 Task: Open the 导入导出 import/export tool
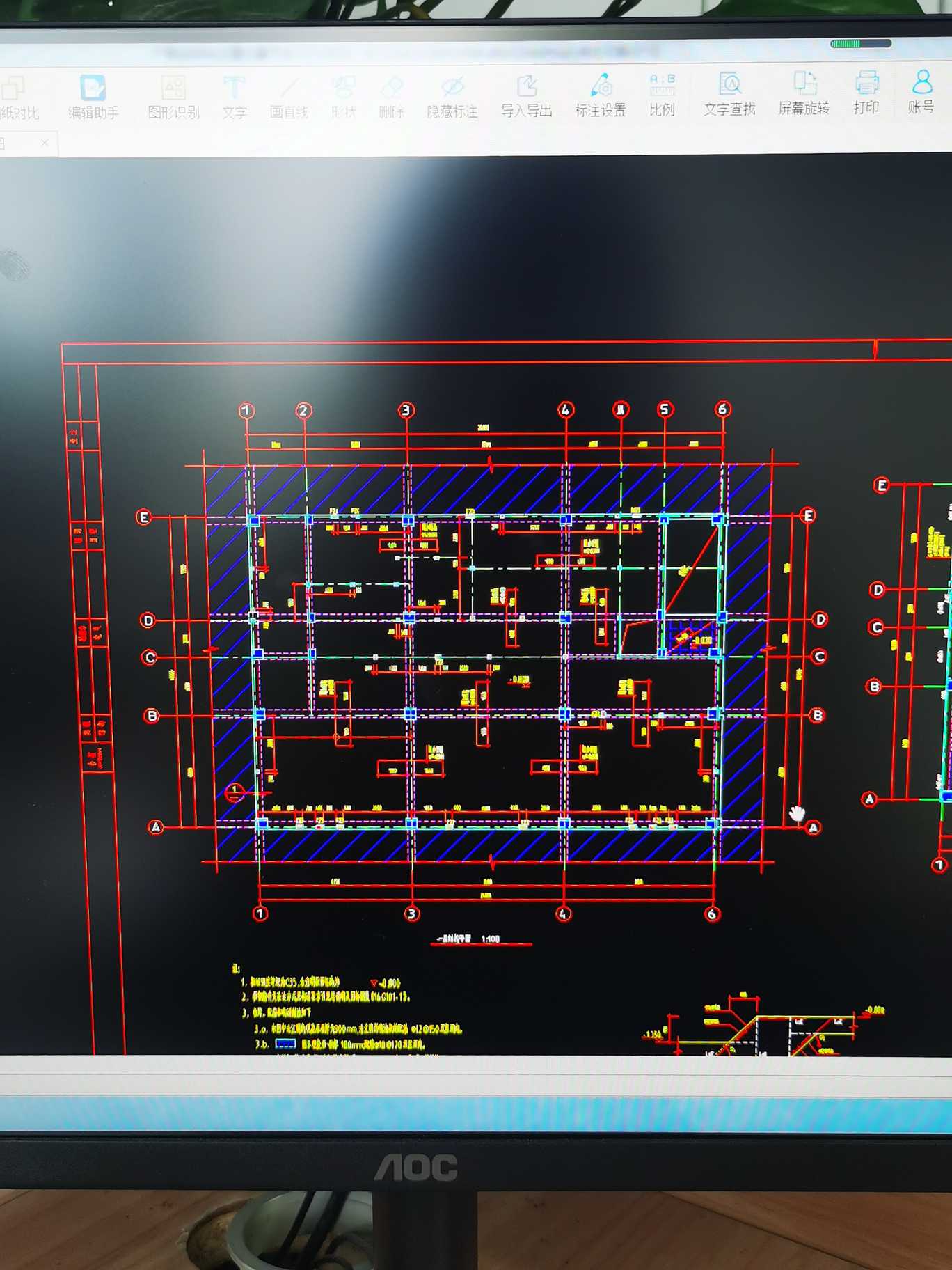pyautogui.click(x=527, y=96)
